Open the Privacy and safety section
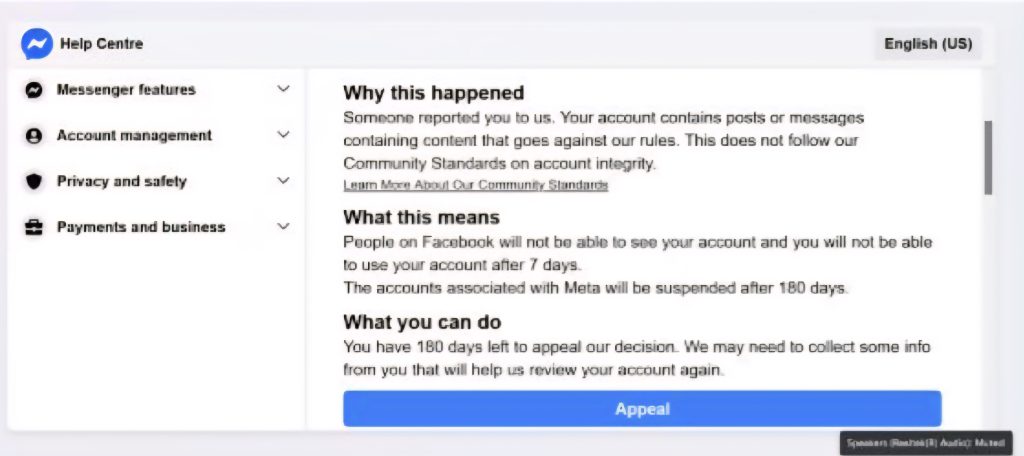The height and width of the screenshot is (456, 1024). pyautogui.click(x=121, y=182)
